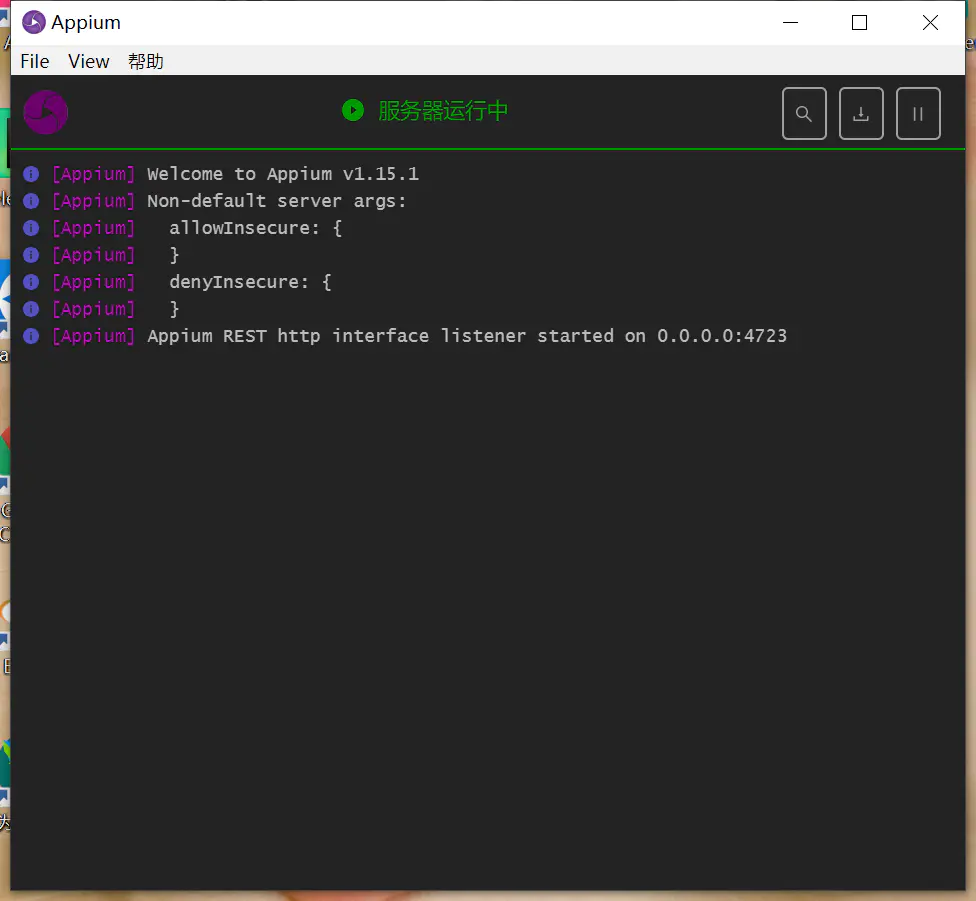Click the Appium icon in the title bar
Image resolution: width=976 pixels, height=901 pixels.
(x=34, y=22)
